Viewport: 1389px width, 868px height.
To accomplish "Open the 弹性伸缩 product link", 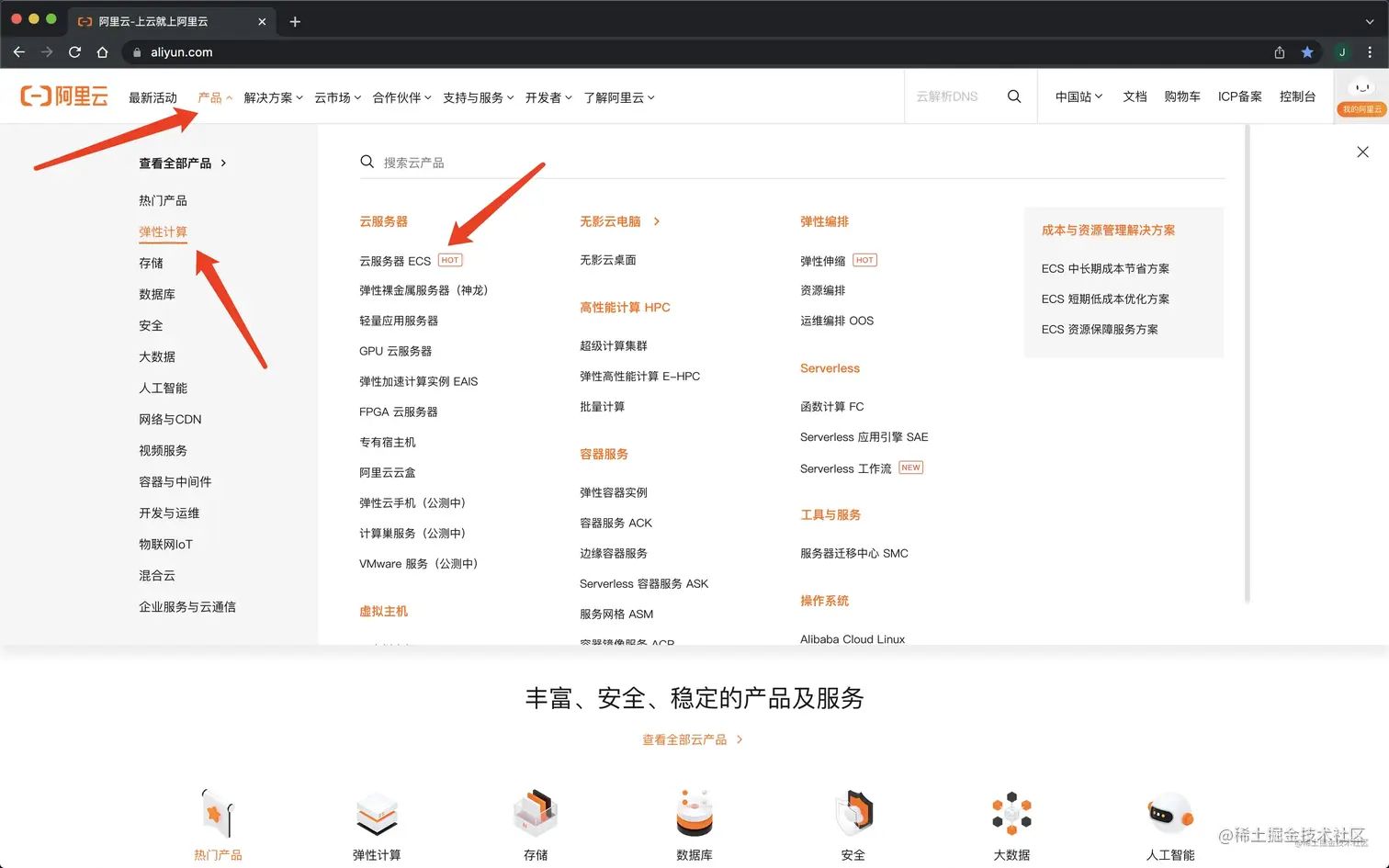I will coord(823,261).
